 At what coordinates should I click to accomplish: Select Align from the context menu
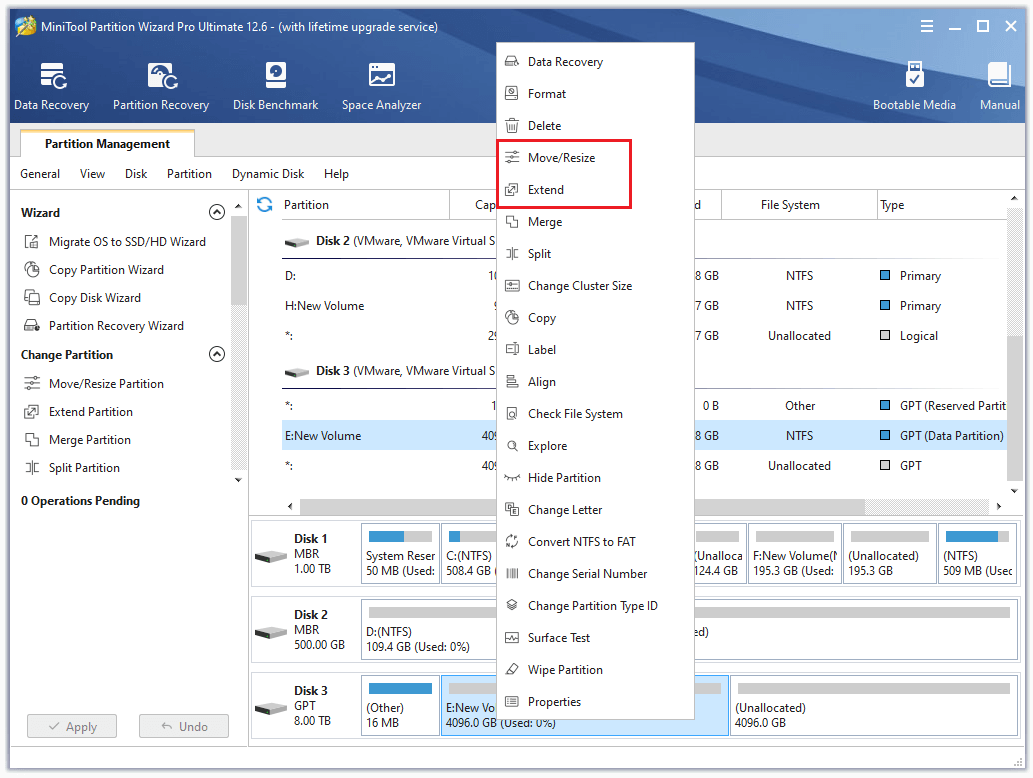[x=595, y=382]
